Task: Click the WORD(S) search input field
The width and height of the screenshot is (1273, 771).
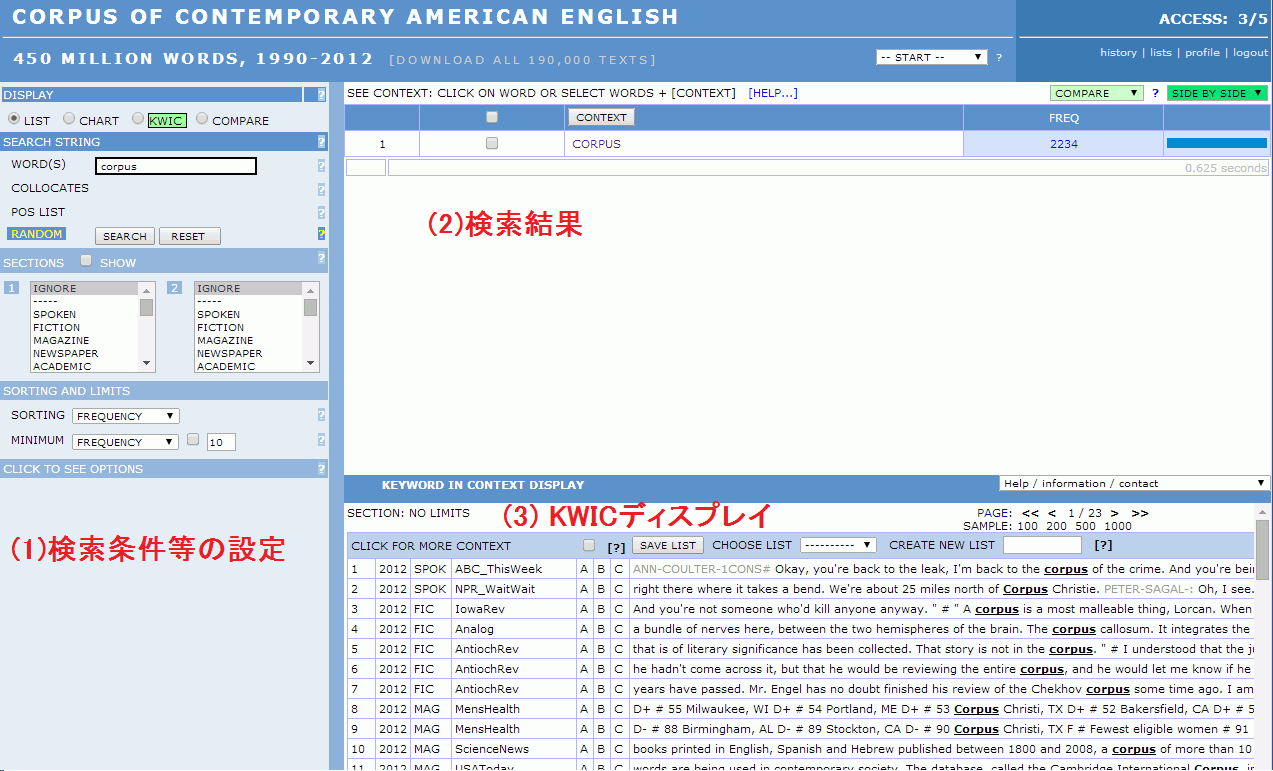Action: [176, 166]
